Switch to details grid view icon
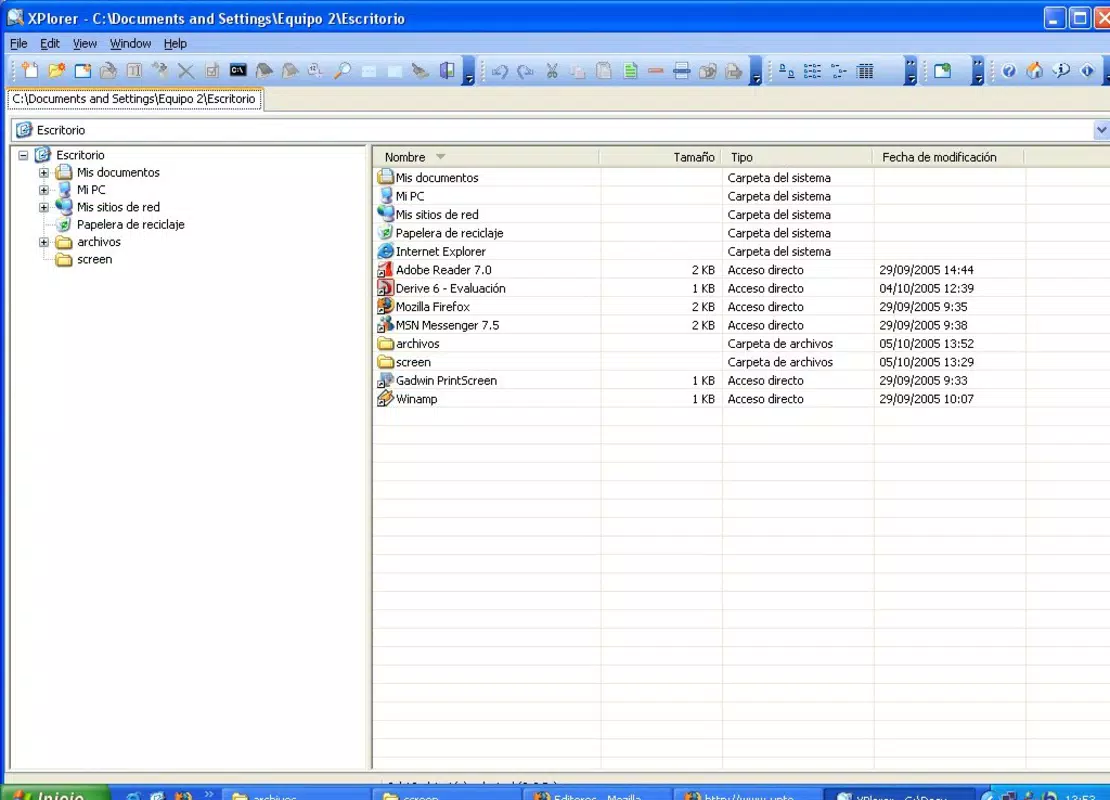This screenshot has width=1110, height=800. click(x=865, y=71)
